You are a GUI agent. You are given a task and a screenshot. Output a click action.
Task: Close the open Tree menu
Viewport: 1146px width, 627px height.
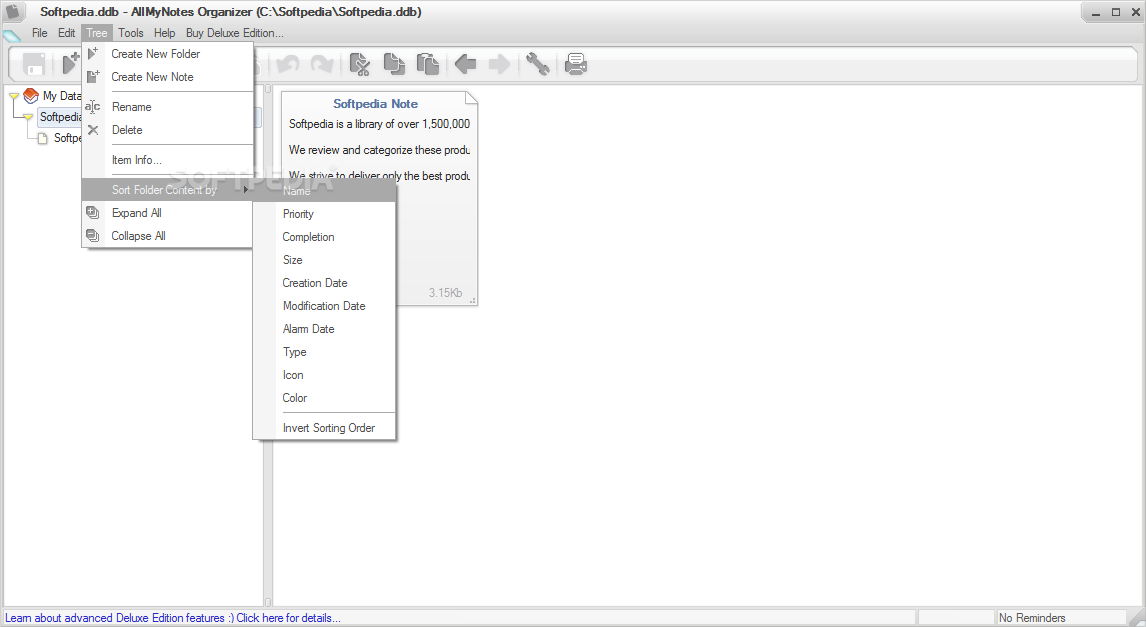(96, 33)
